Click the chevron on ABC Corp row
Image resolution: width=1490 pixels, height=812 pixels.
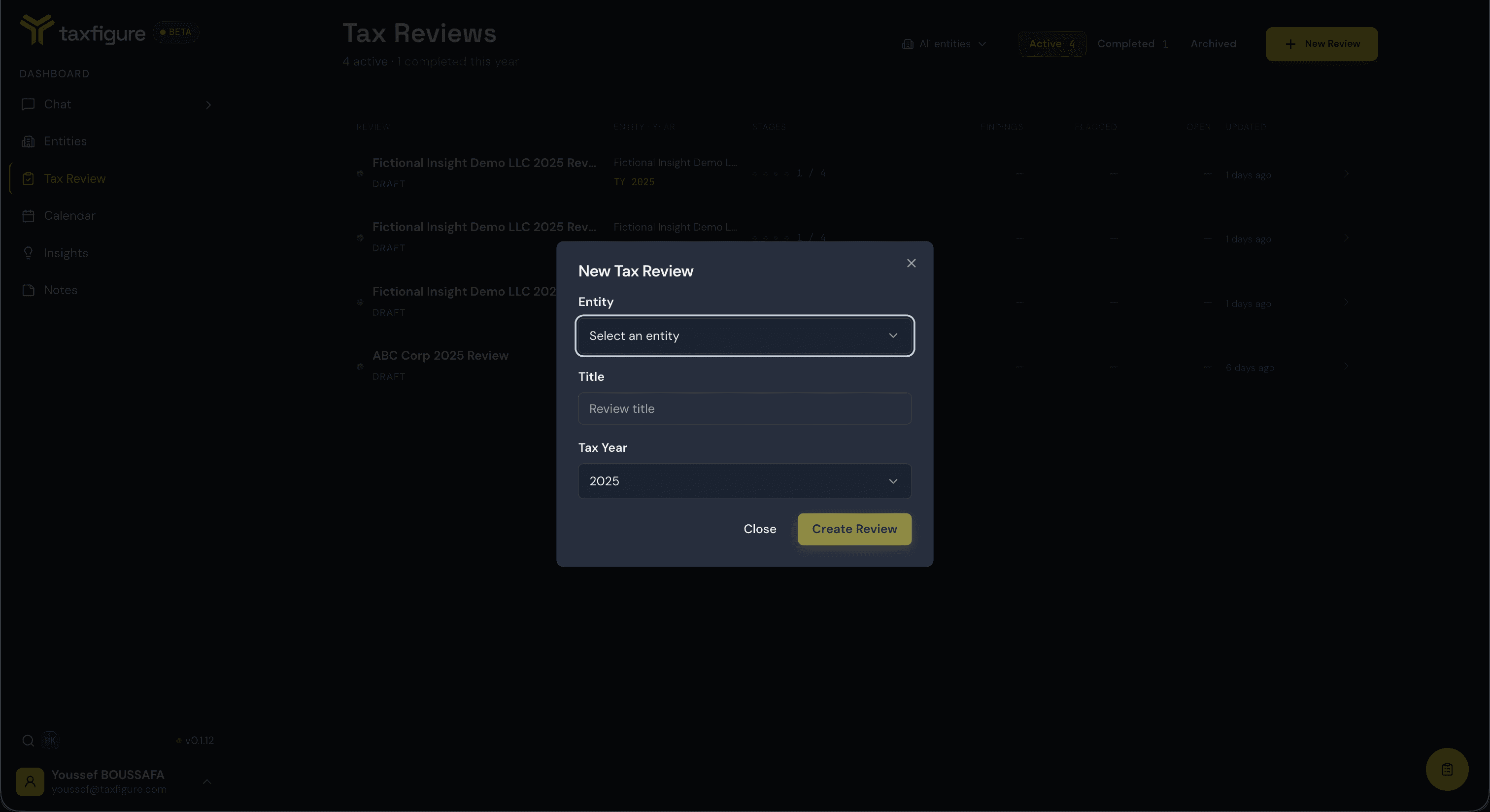coord(1346,366)
